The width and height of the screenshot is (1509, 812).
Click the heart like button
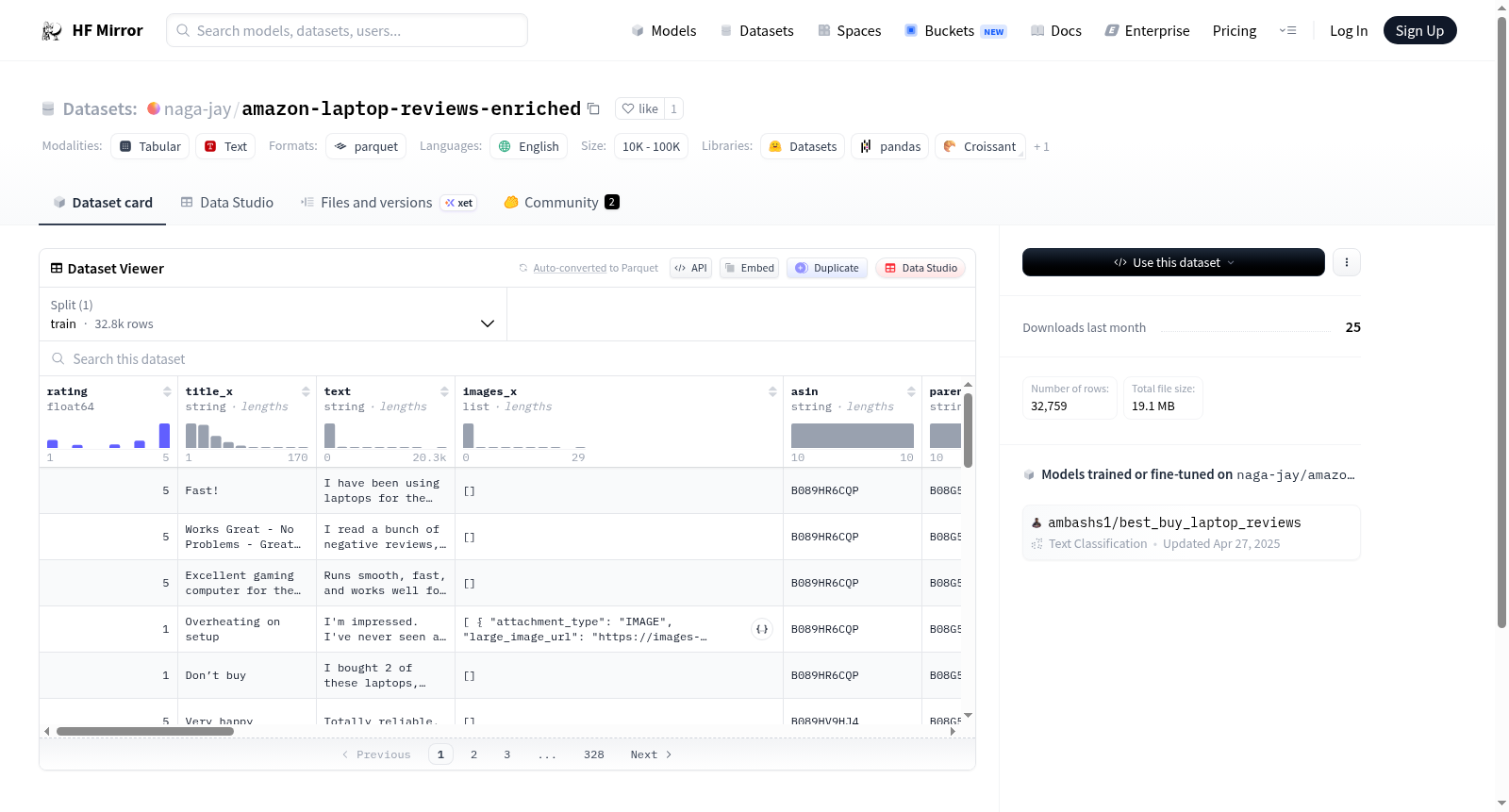pos(639,108)
